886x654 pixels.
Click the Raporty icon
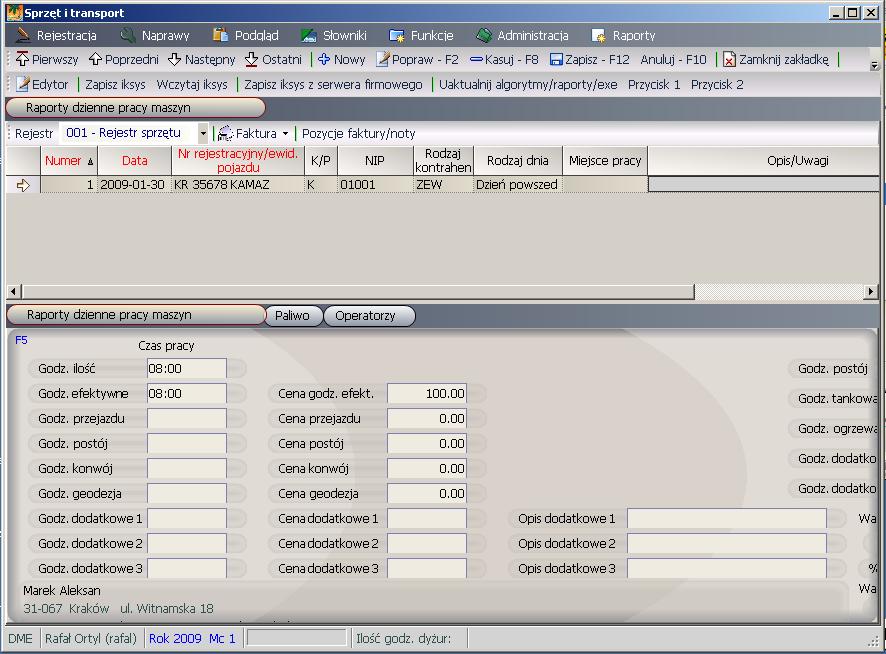click(x=598, y=35)
